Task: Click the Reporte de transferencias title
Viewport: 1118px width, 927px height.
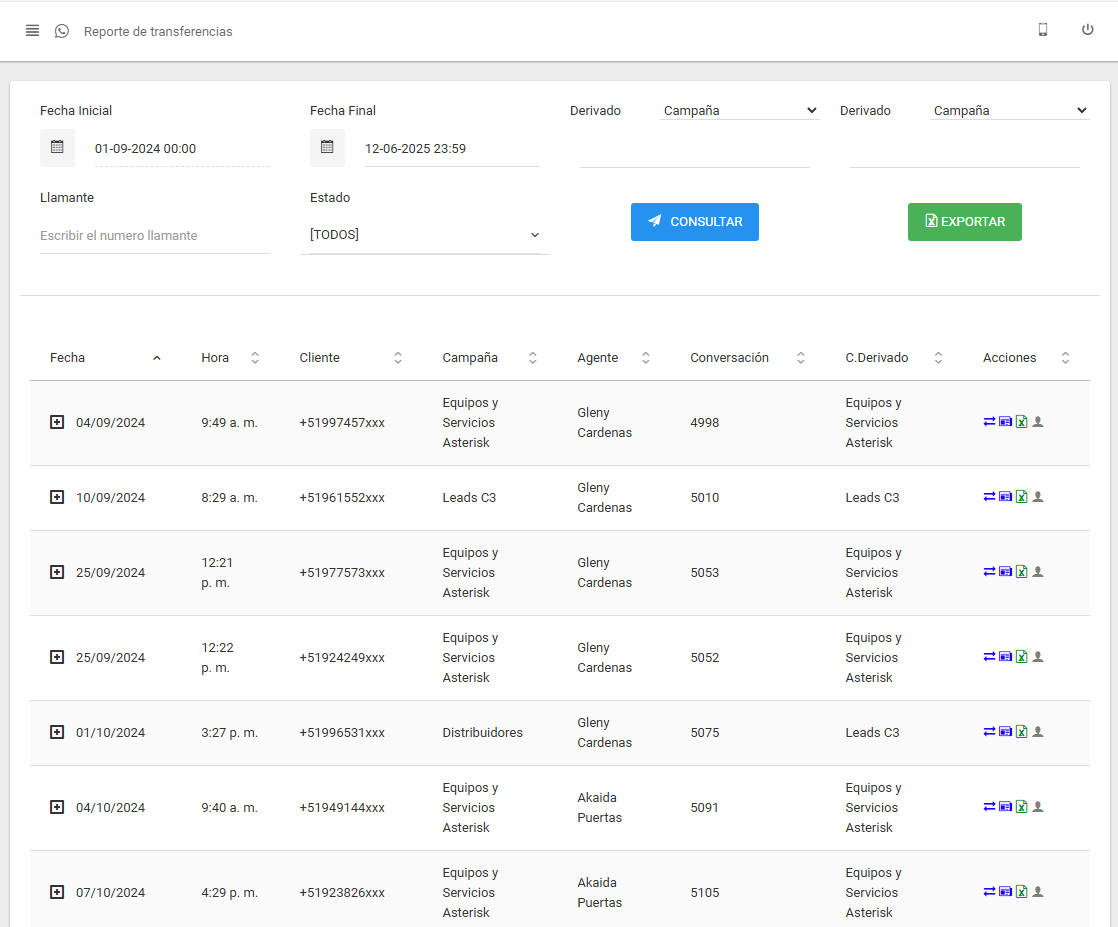Action: tap(158, 31)
